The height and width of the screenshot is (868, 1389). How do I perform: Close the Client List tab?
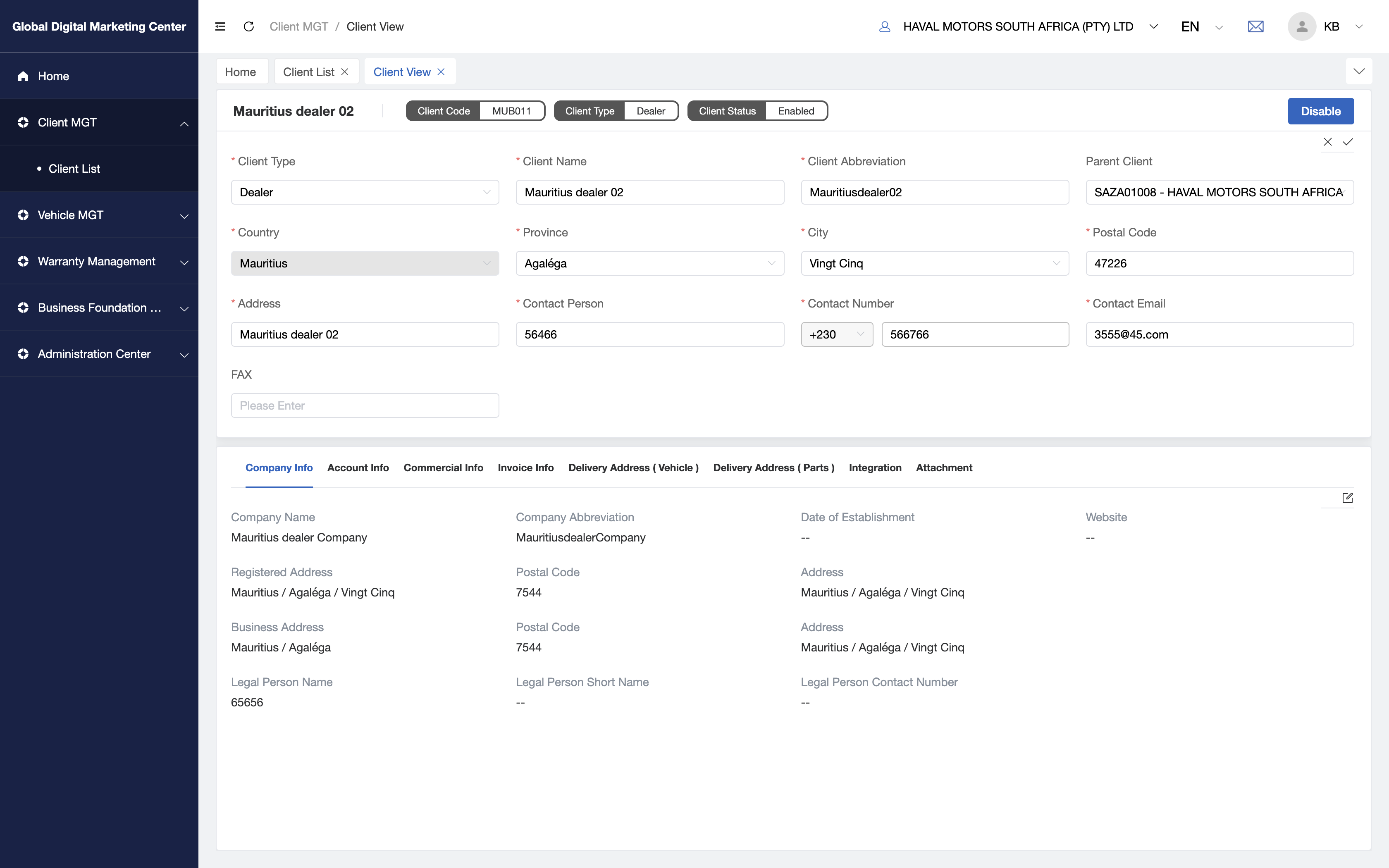[344, 72]
